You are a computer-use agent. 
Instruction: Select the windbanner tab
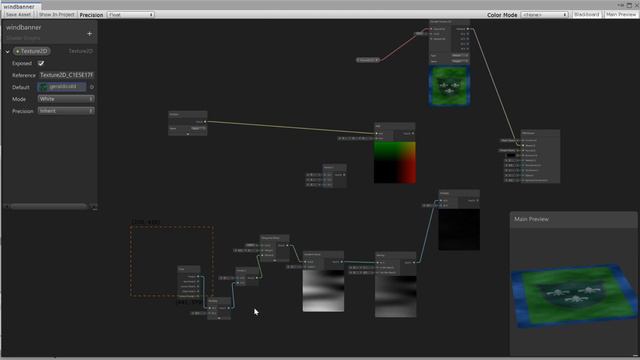pos(20,7)
